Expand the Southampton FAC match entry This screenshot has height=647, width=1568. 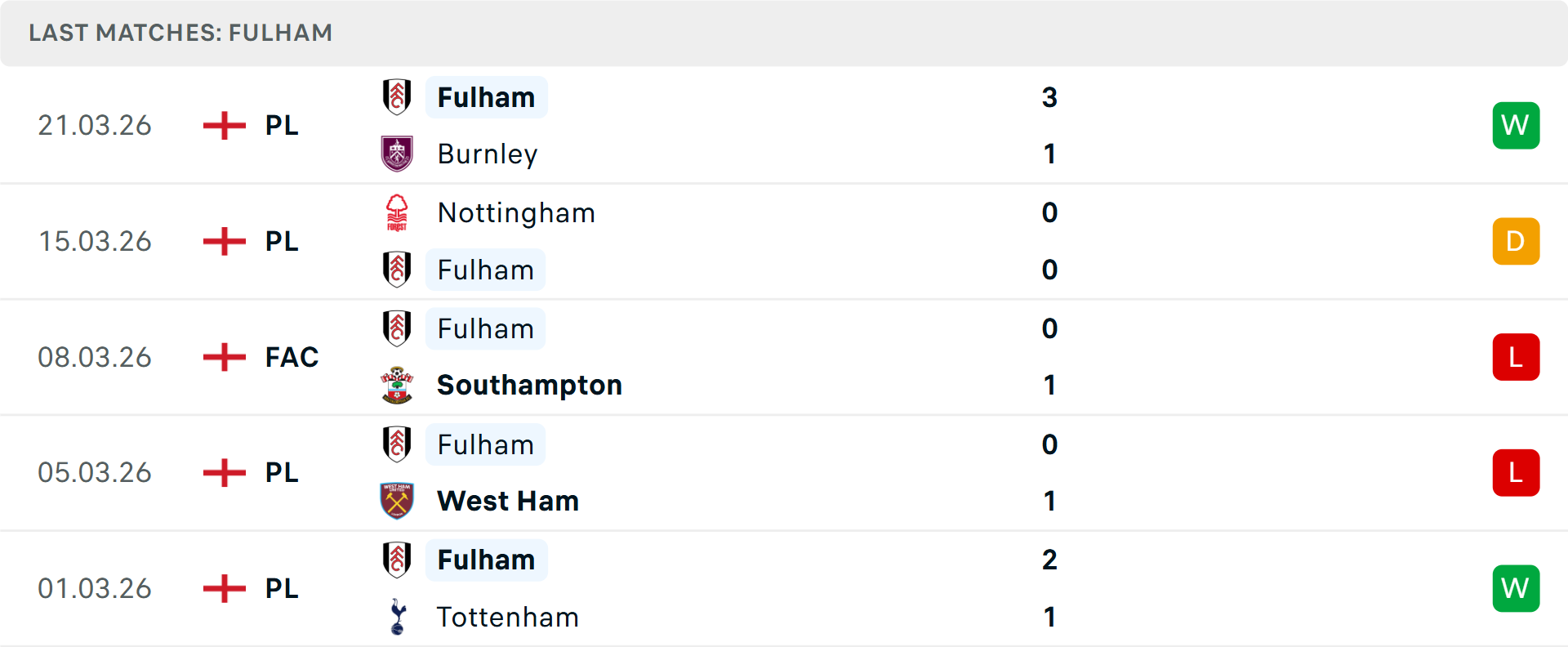tap(784, 357)
